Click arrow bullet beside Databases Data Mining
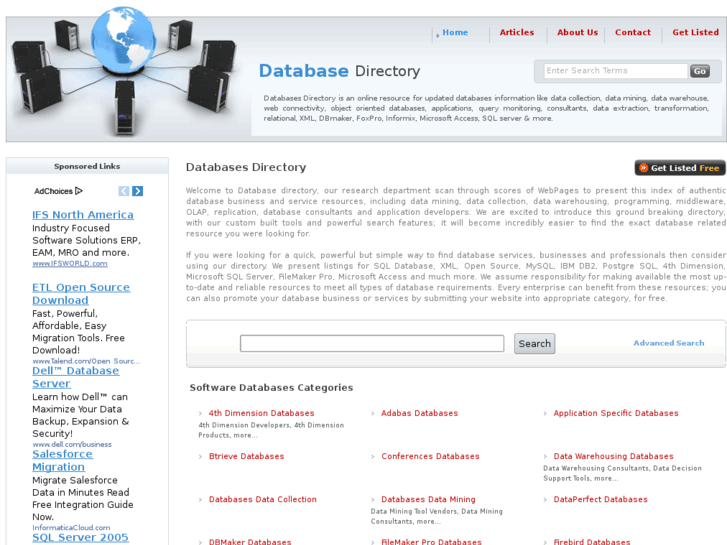Image resolution: width=727 pixels, height=545 pixels. [373, 500]
